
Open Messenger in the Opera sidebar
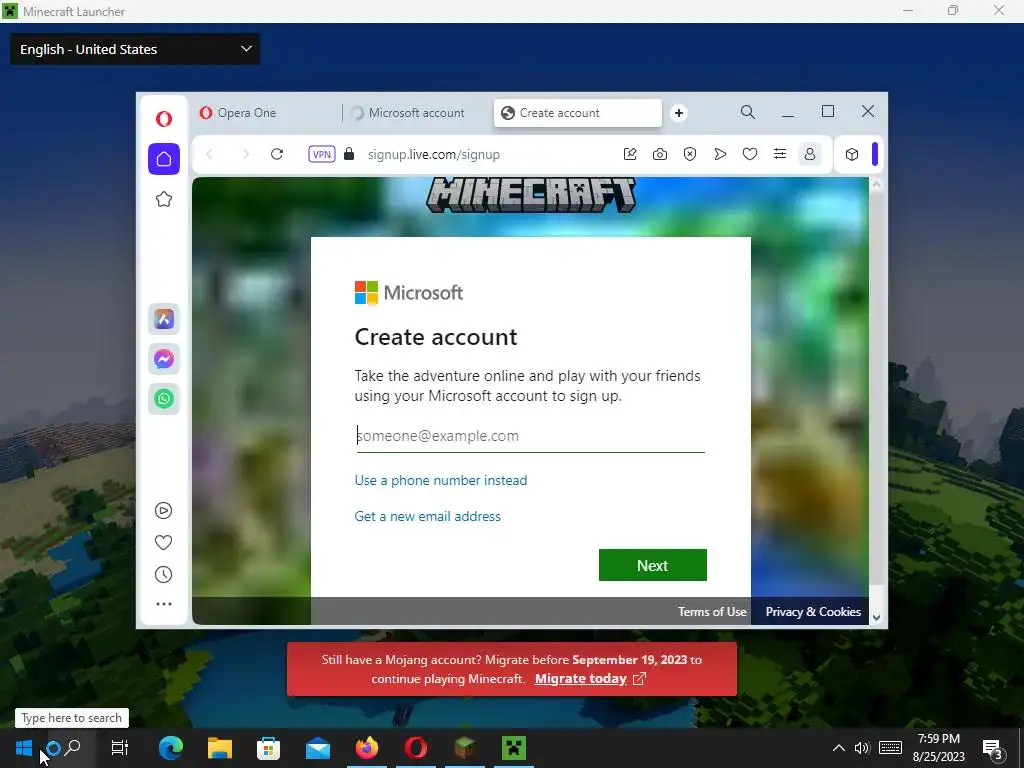pyautogui.click(x=164, y=359)
